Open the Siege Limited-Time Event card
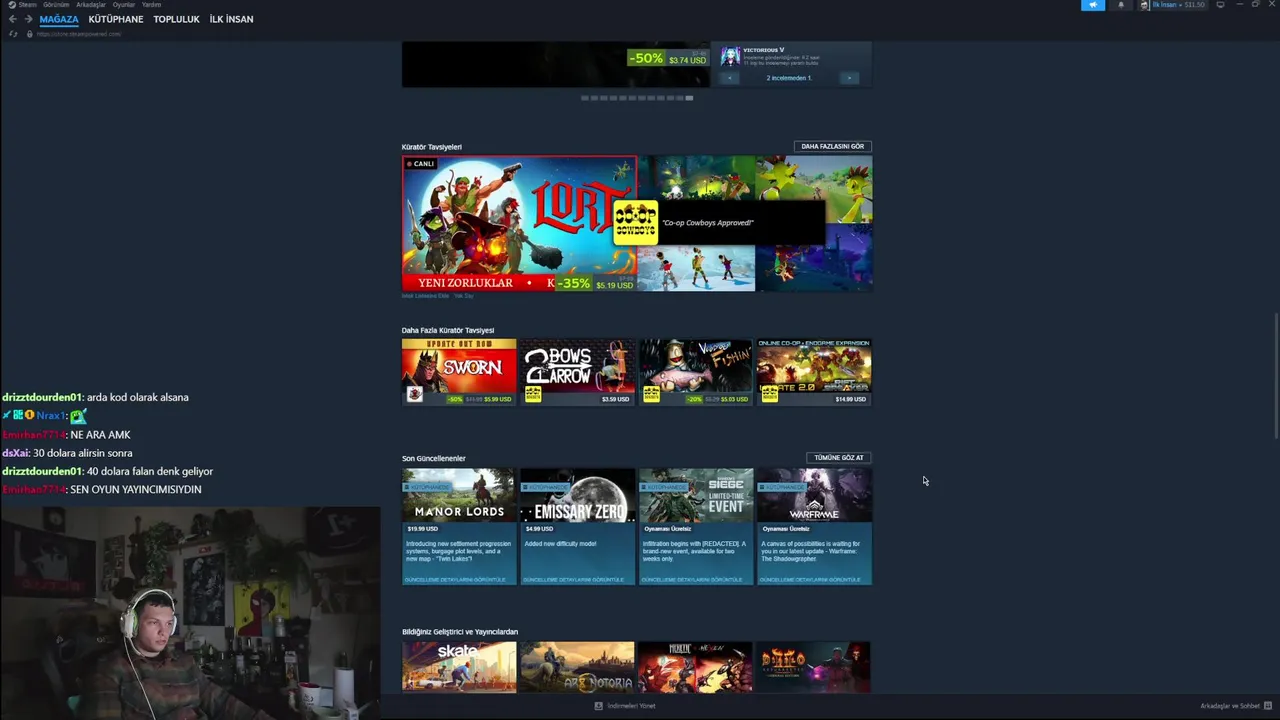1280x720 pixels. click(696, 526)
